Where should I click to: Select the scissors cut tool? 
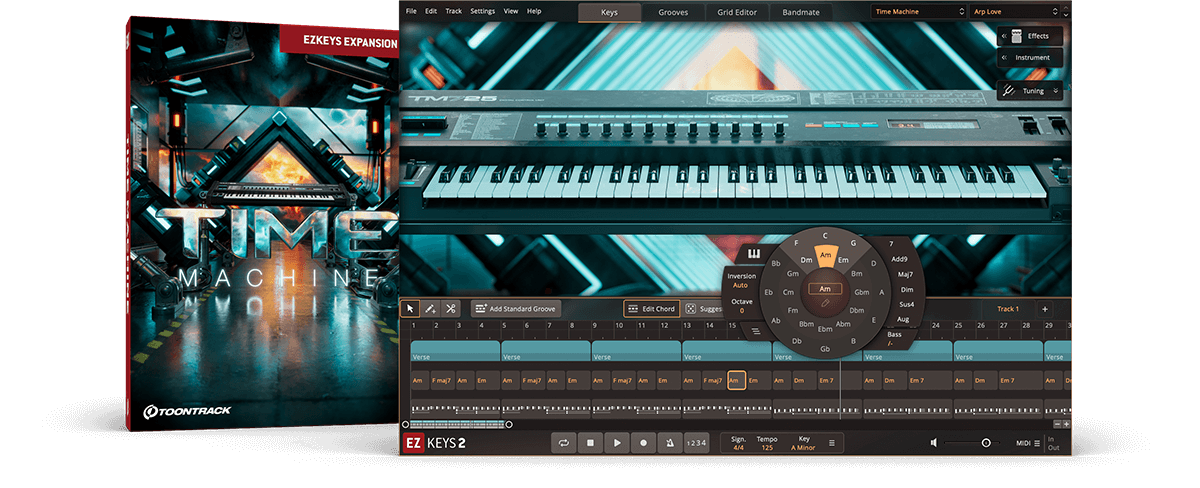pos(451,309)
